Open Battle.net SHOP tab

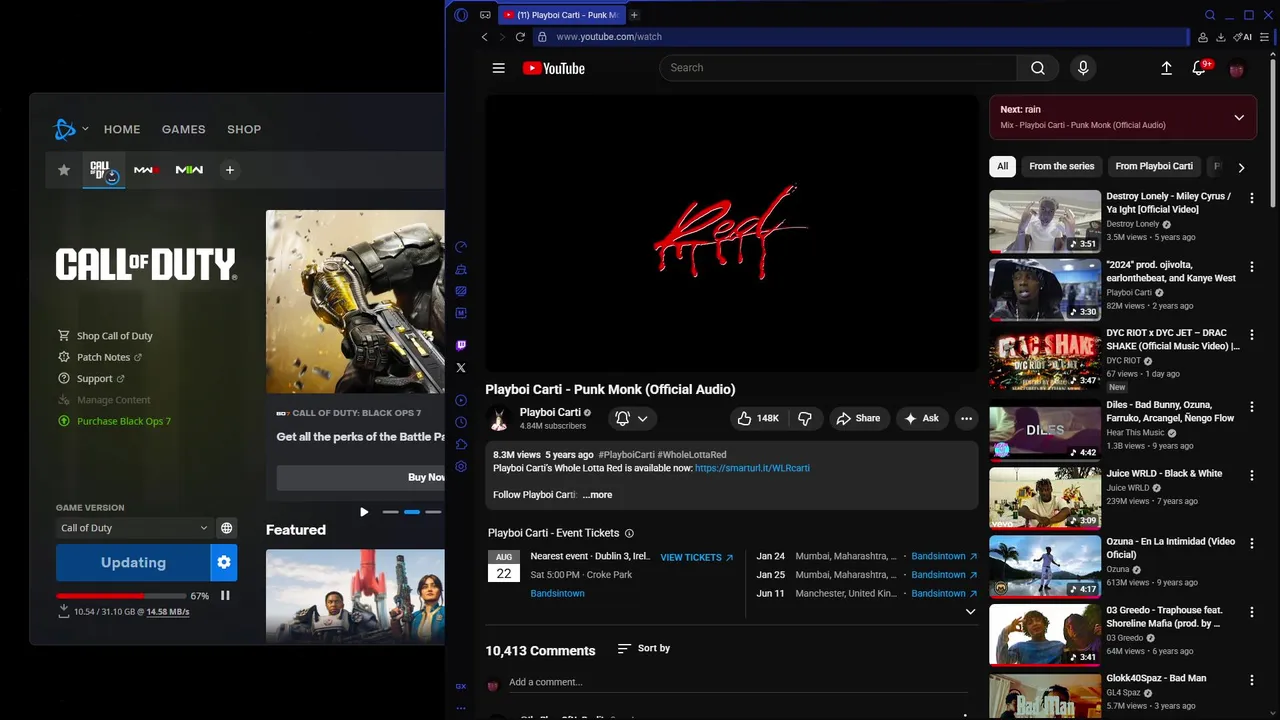point(244,129)
